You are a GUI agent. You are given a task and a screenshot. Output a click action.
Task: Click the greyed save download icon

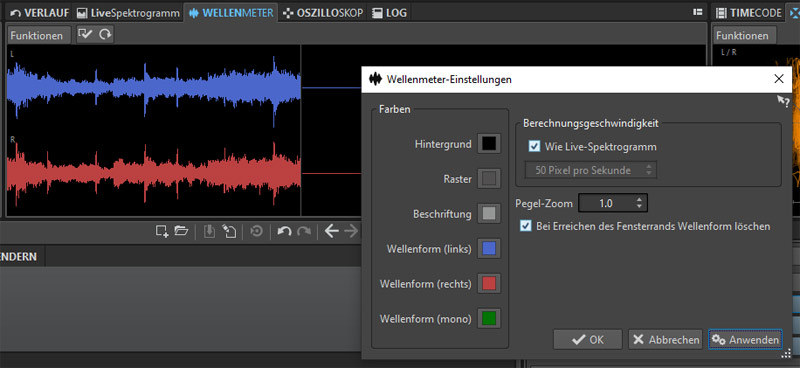[209, 232]
